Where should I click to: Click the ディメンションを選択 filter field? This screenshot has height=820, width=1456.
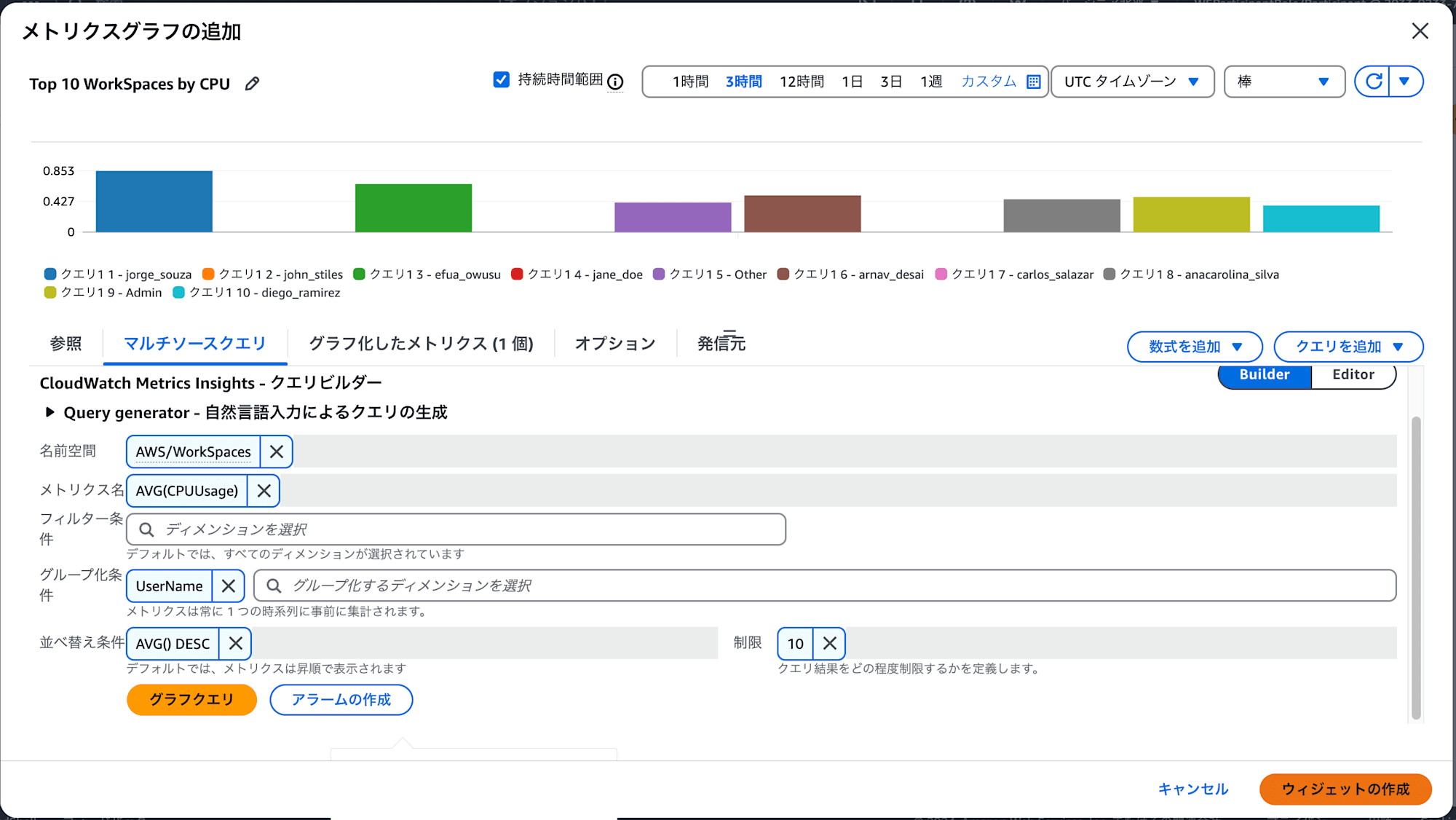point(456,529)
